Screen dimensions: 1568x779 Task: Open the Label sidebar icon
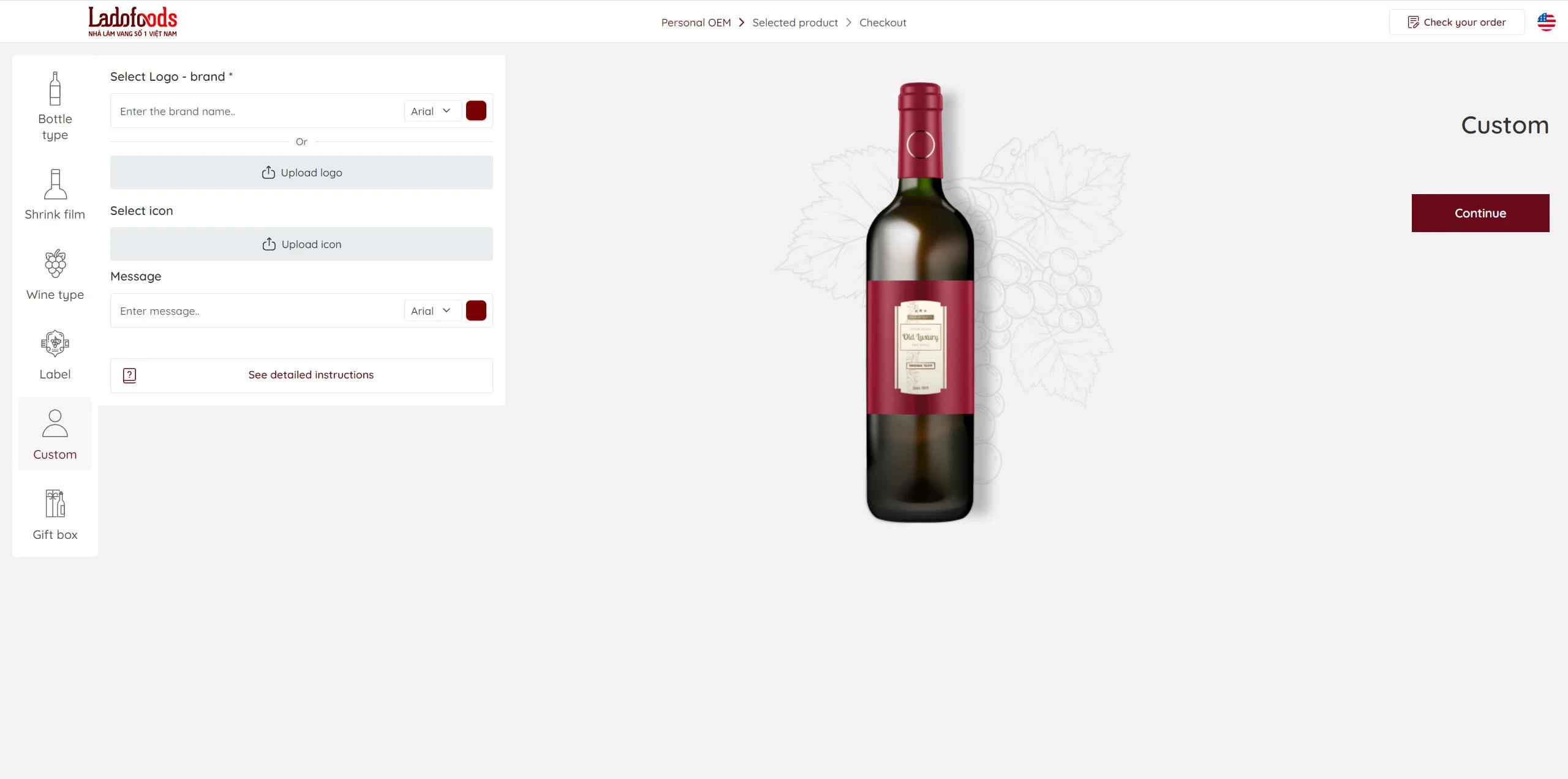tap(55, 344)
